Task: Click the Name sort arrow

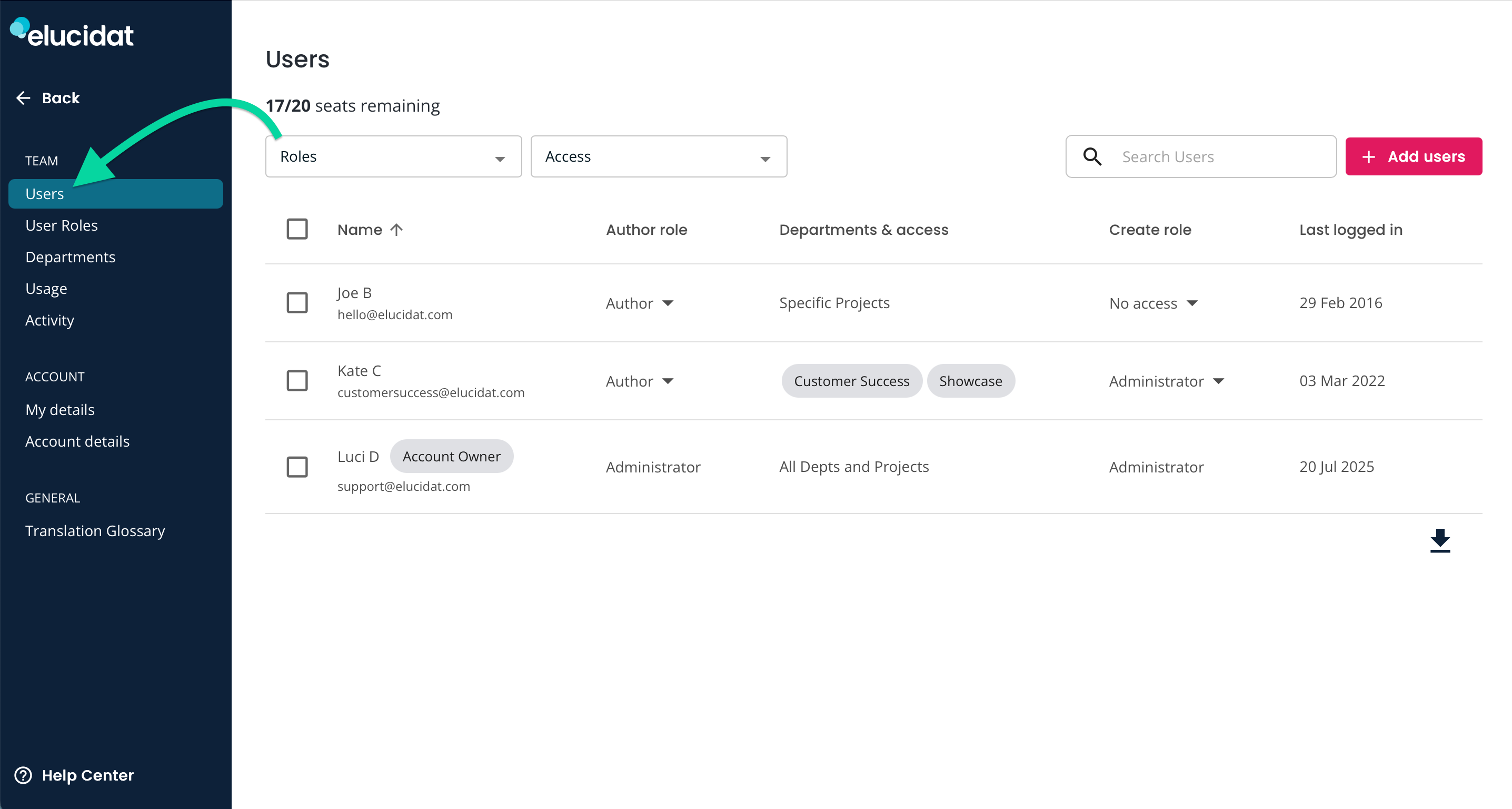Action: (x=397, y=230)
